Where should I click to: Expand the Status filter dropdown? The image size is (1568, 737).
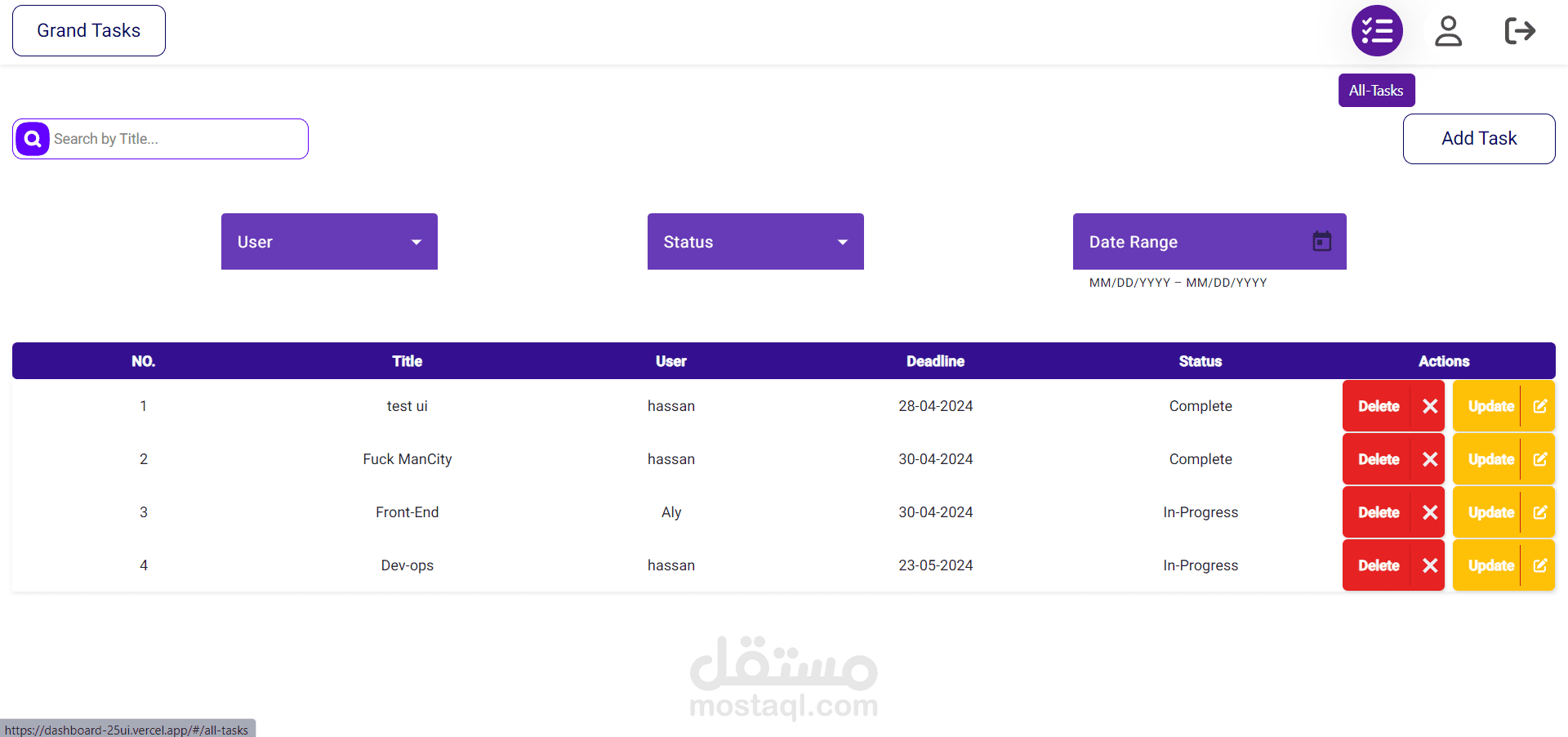coord(755,242)
